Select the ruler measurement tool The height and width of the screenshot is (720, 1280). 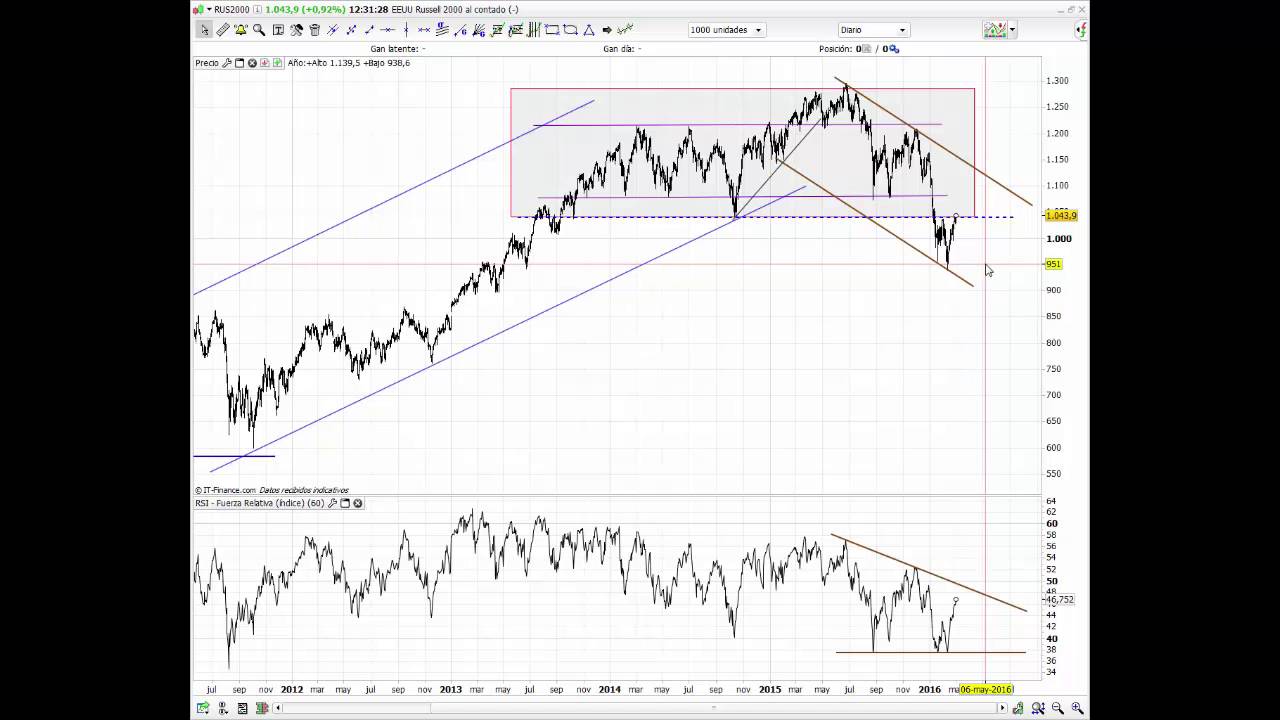223,30
